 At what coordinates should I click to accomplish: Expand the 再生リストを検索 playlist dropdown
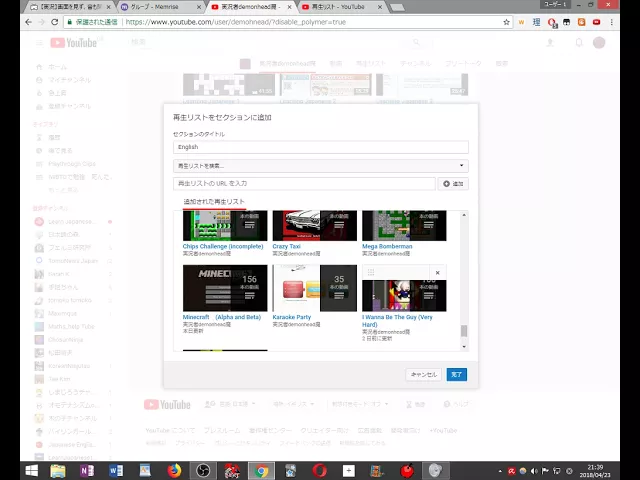[x=320, y=166]
